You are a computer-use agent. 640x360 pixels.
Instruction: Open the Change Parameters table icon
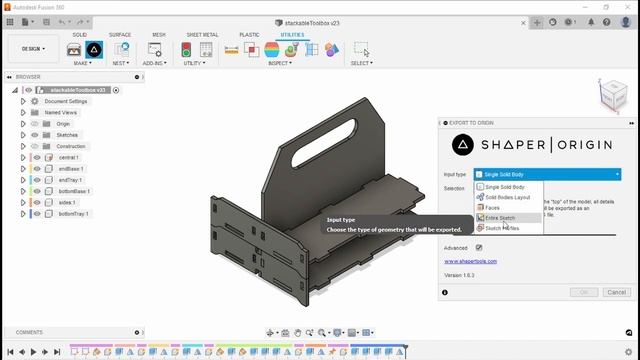click(206, 49)
